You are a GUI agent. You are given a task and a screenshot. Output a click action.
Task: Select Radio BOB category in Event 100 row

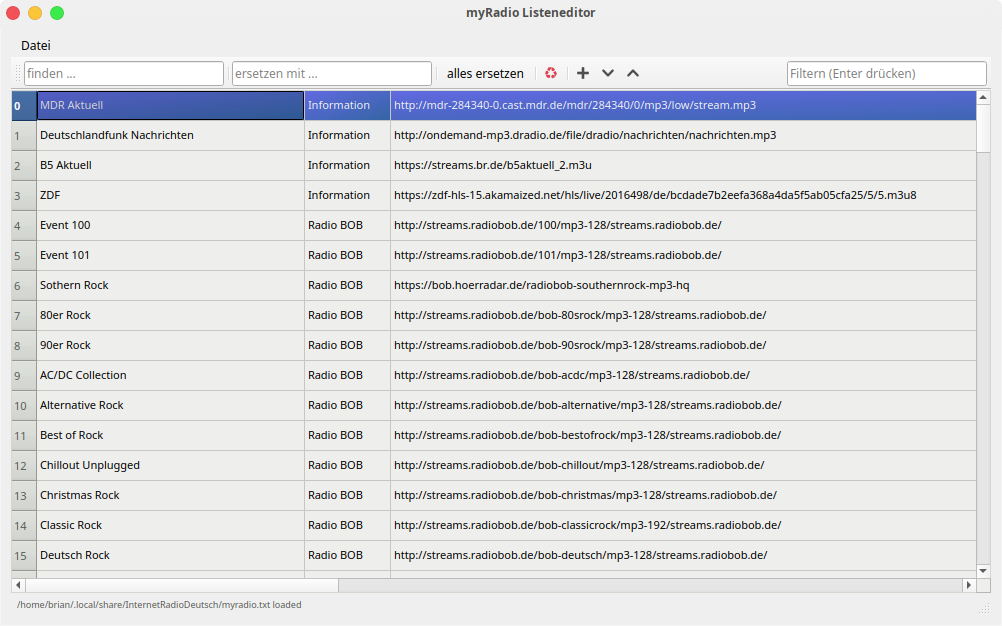[x=348, y=225]
